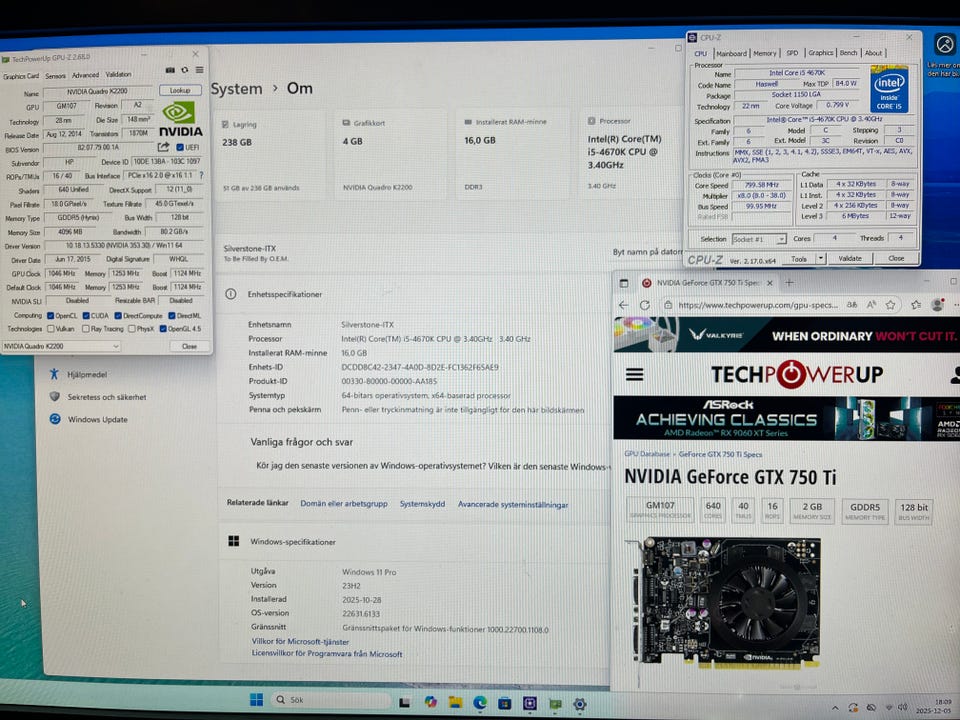Click the ASRock Achieving Classics banner ad
Screen dimensions: 960x720
(x=787, y=418)
